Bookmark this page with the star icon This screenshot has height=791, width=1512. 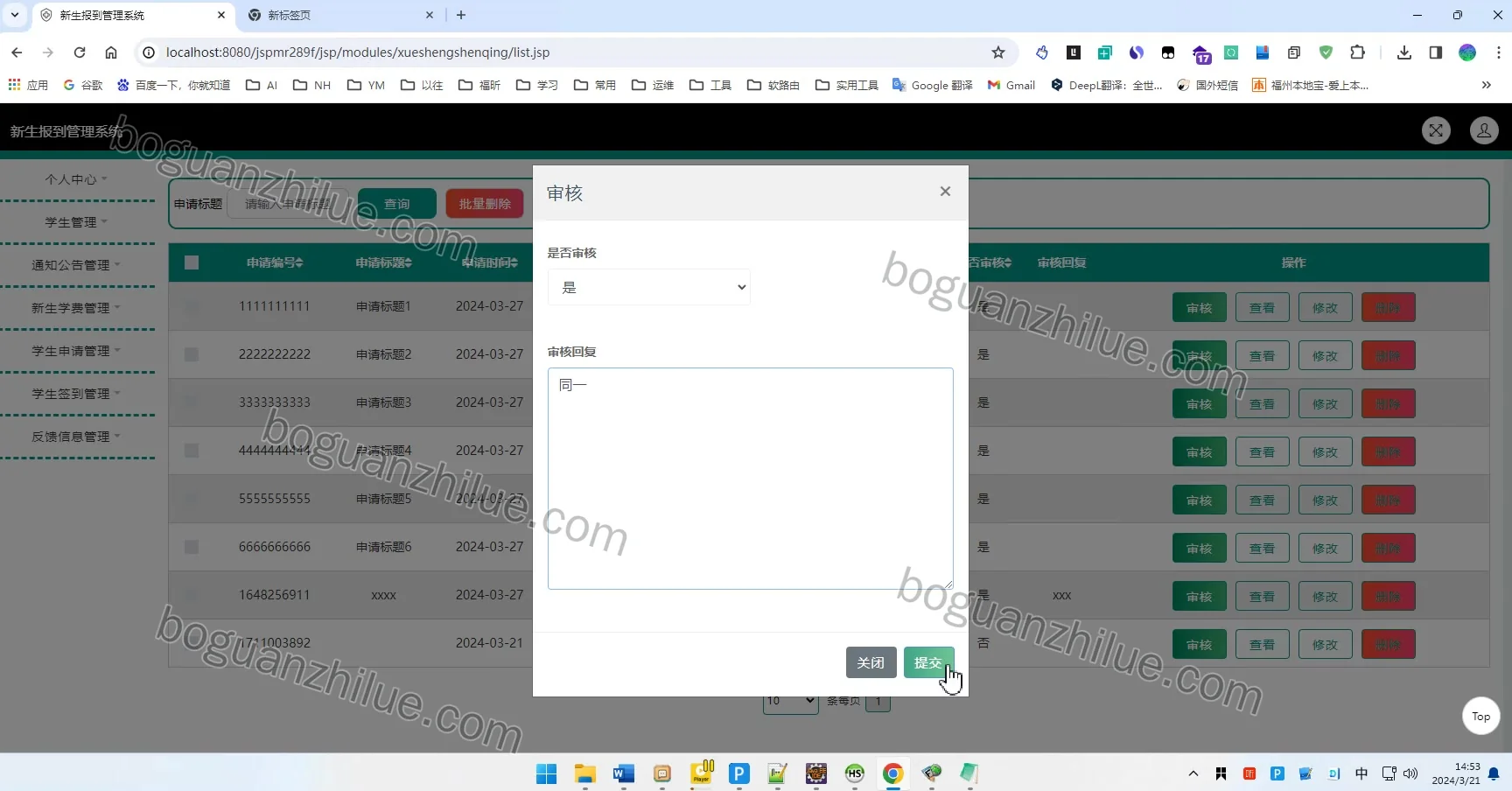pos(998,52)
